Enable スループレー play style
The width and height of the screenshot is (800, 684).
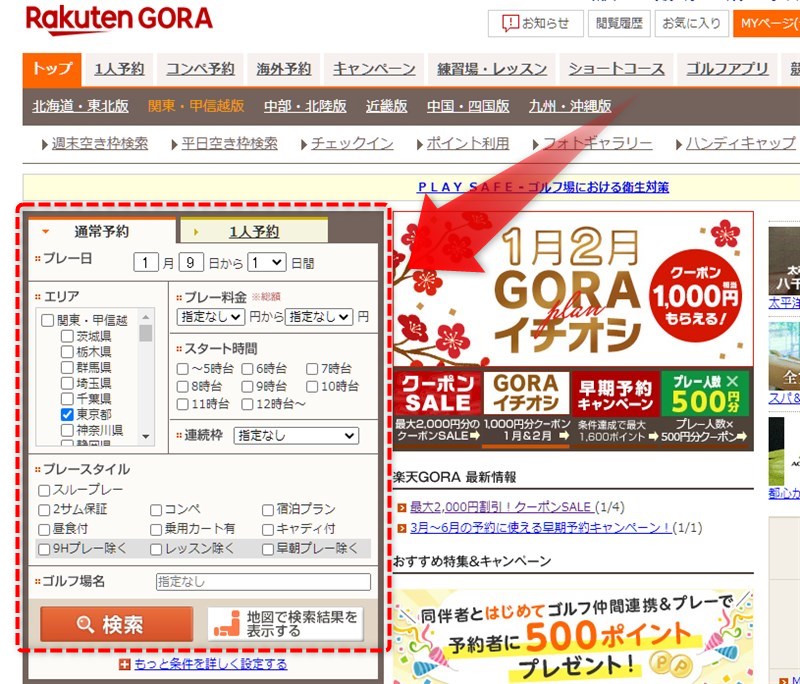click(44, 491)
